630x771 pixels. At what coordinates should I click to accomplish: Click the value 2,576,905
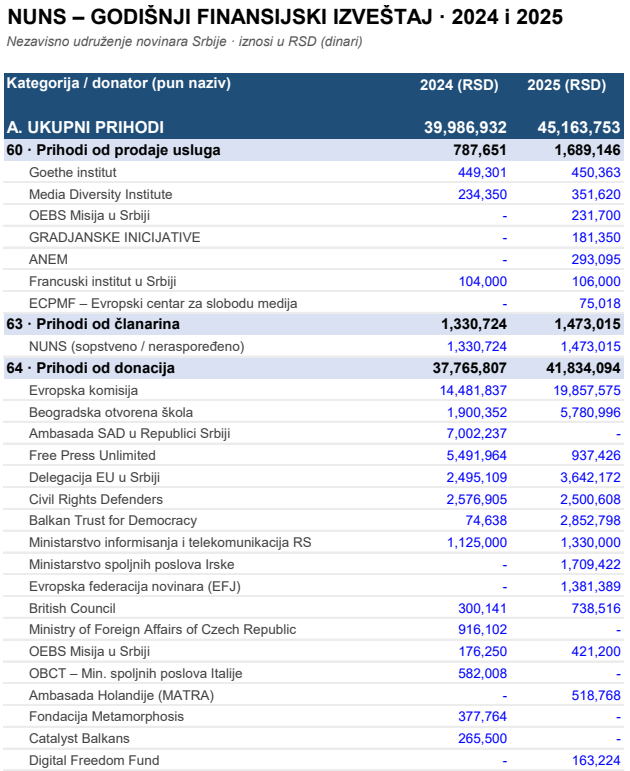(477, 500)
